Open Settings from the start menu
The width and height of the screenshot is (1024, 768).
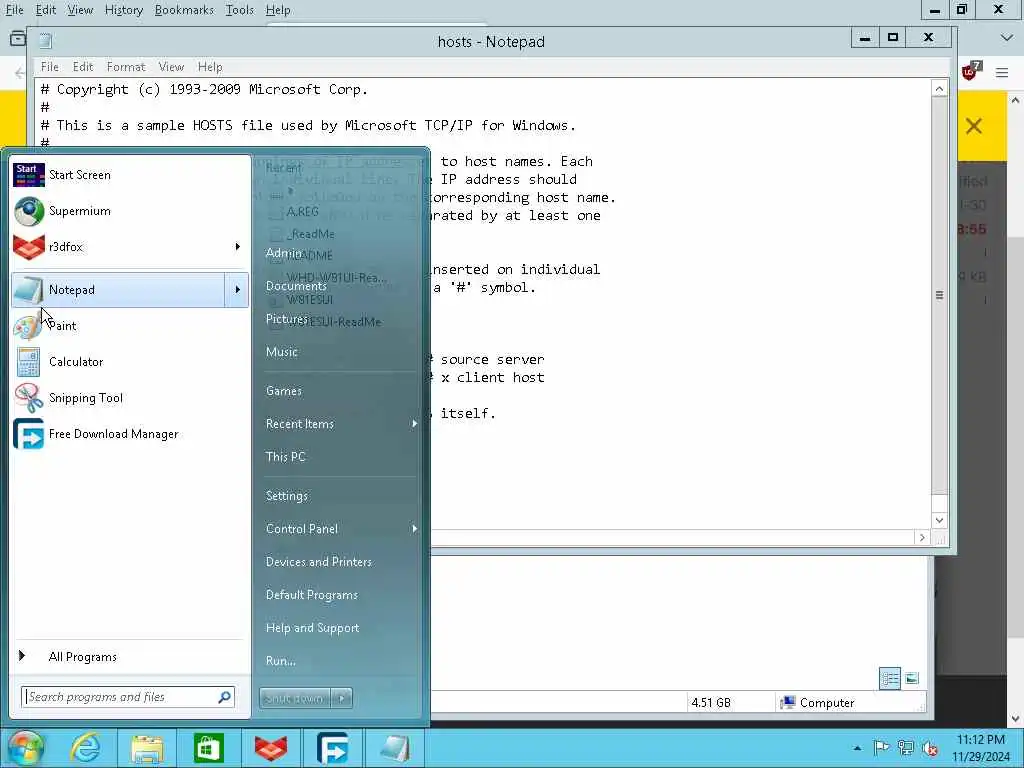point(287,496)
